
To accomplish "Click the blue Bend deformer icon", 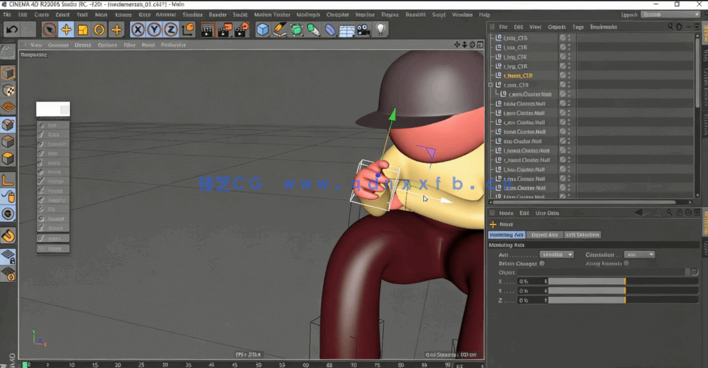I will [x=330, y=30].
